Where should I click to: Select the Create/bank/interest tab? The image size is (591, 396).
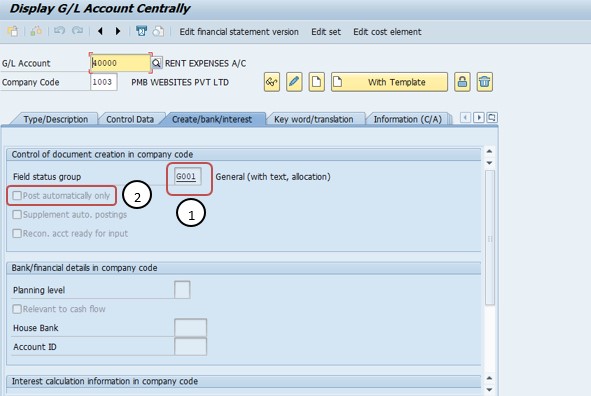point(212,119)
